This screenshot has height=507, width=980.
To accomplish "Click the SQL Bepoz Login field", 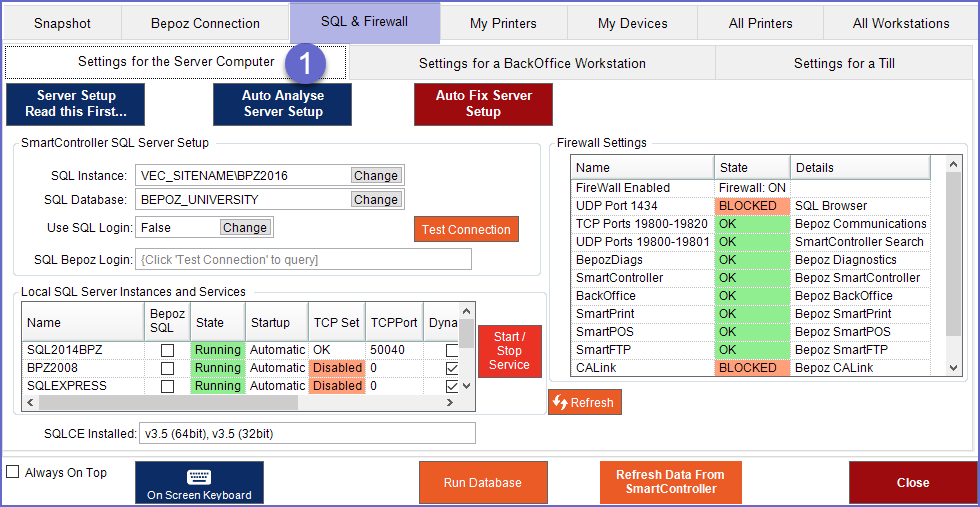I will [x=303, y=260].
